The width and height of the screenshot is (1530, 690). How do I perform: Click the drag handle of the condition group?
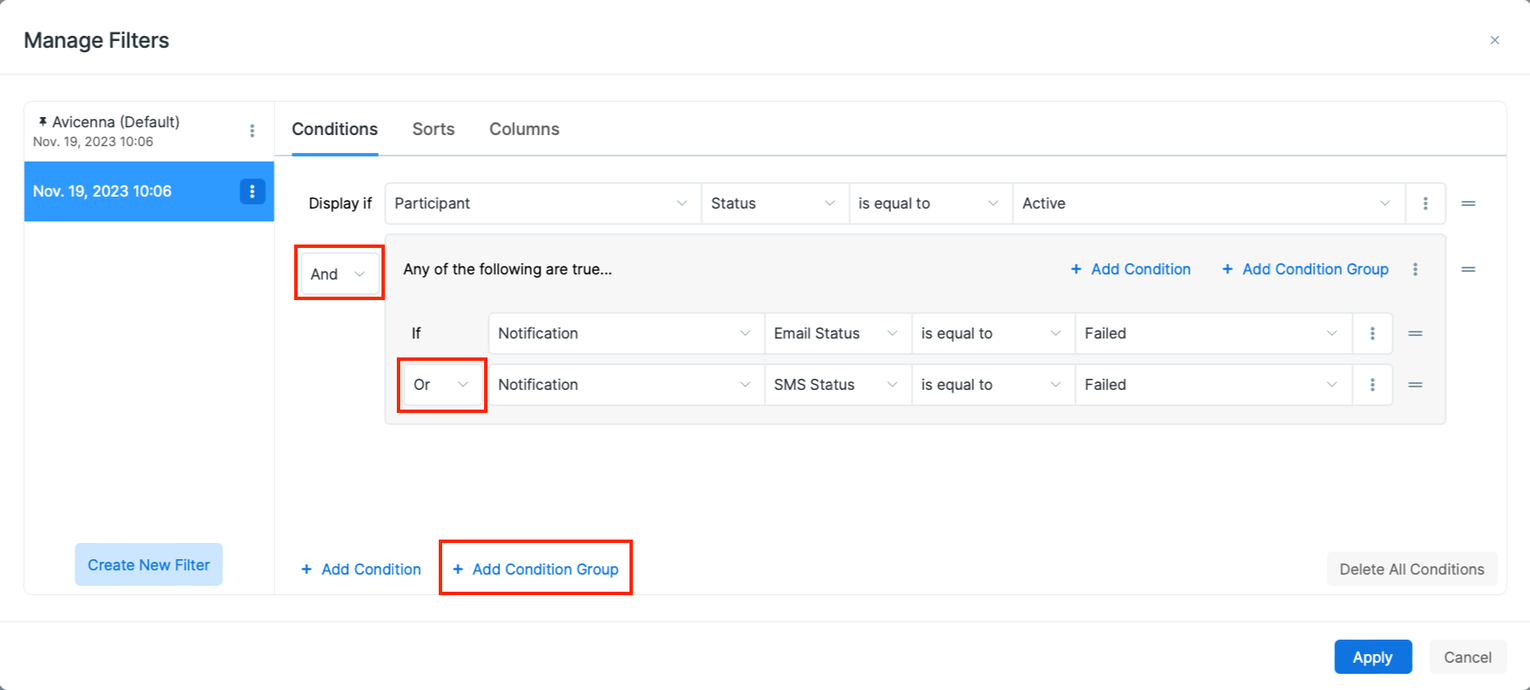click(1466, 269)
